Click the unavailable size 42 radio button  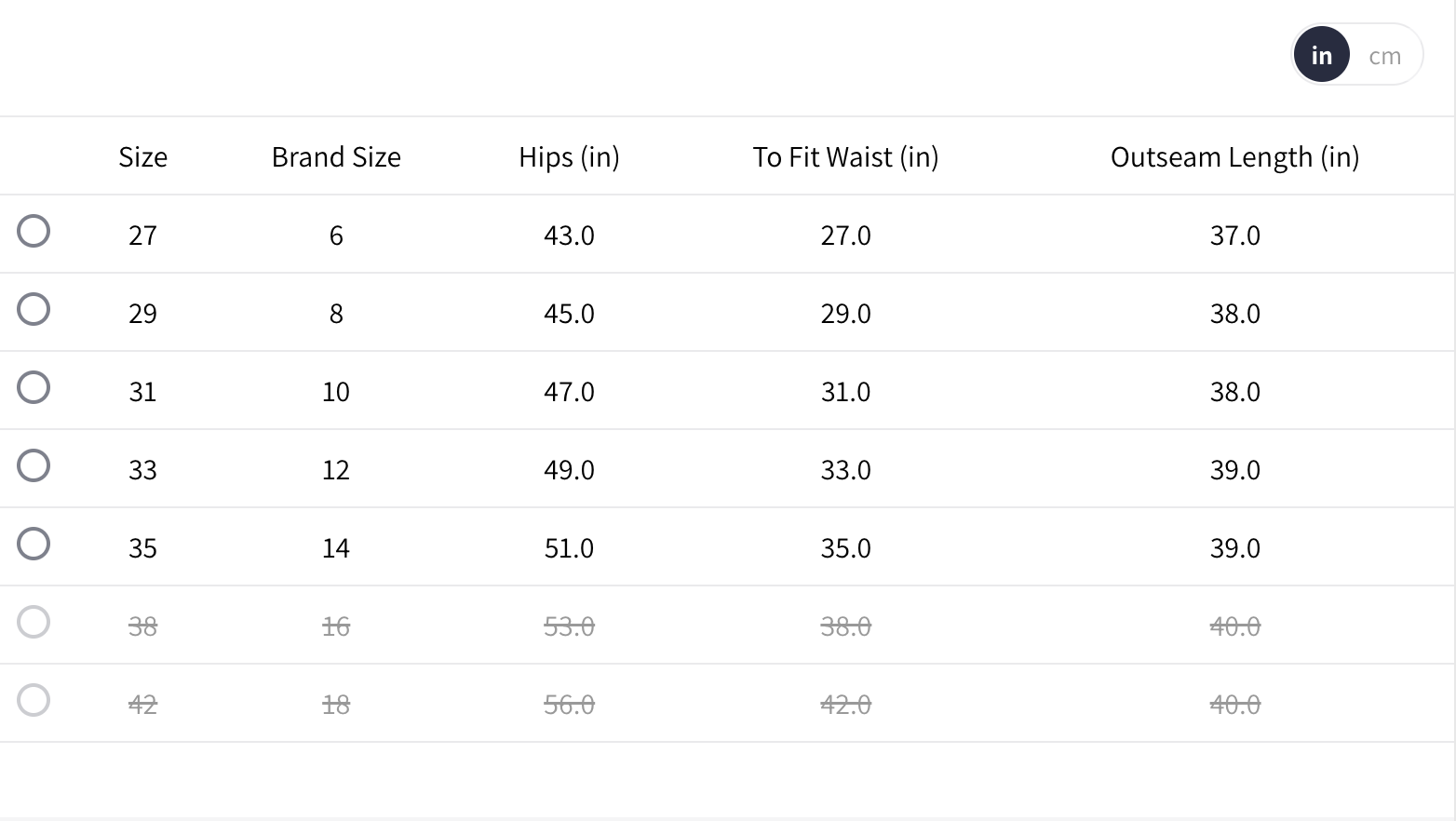tap(34, 700)
